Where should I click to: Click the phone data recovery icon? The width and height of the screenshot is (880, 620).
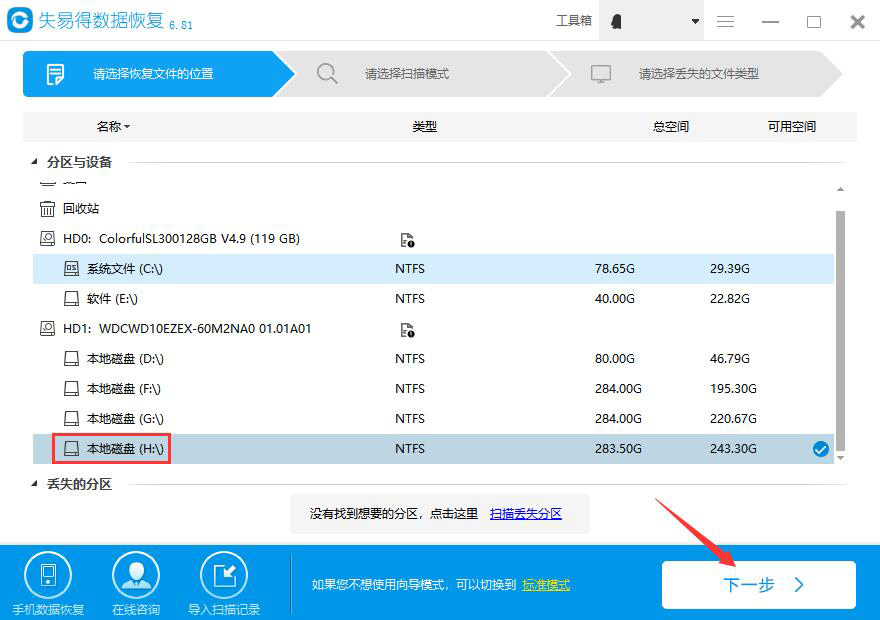48,576
